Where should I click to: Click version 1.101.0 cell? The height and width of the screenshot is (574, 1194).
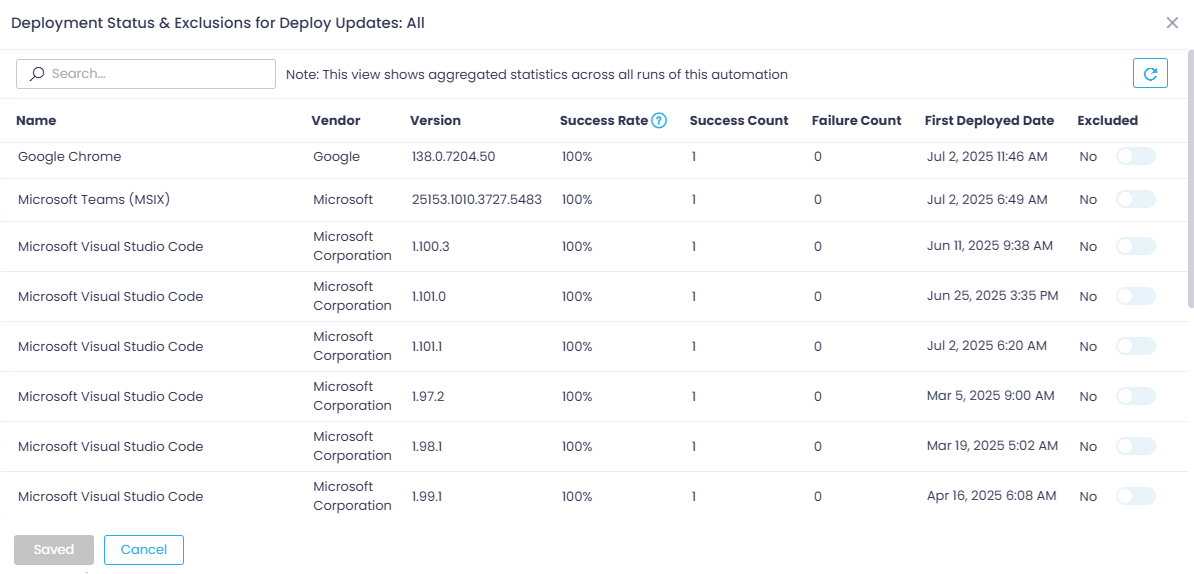pos(429,296)
